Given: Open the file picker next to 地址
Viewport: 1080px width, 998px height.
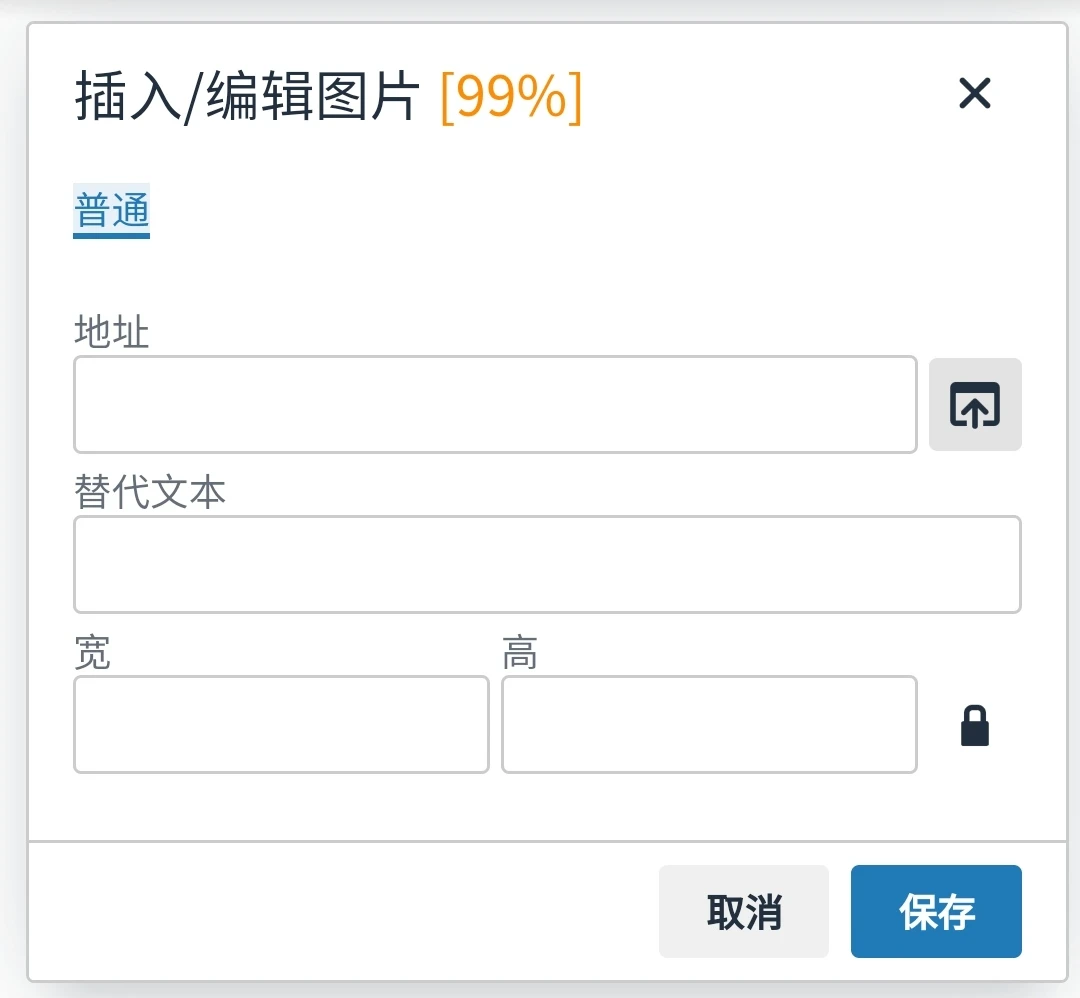Looking at the screenshot, I should click(975, 404).
